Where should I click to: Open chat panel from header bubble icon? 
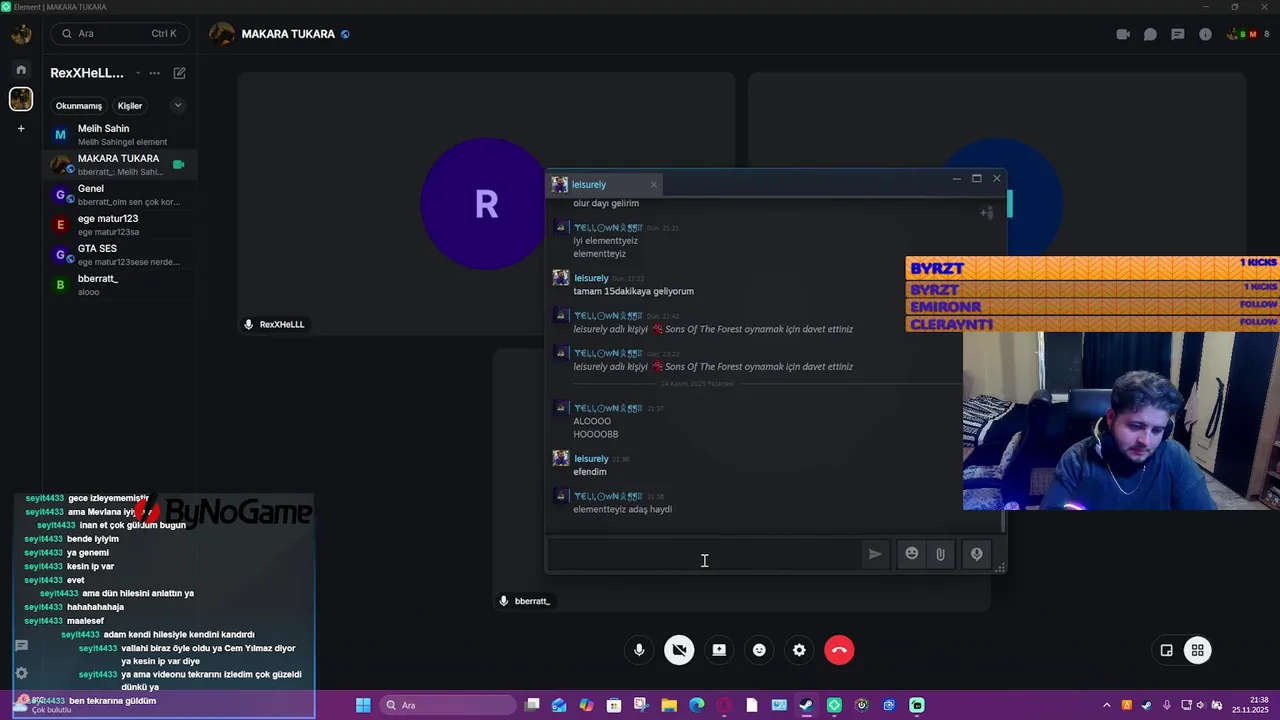pos(1150,34)
